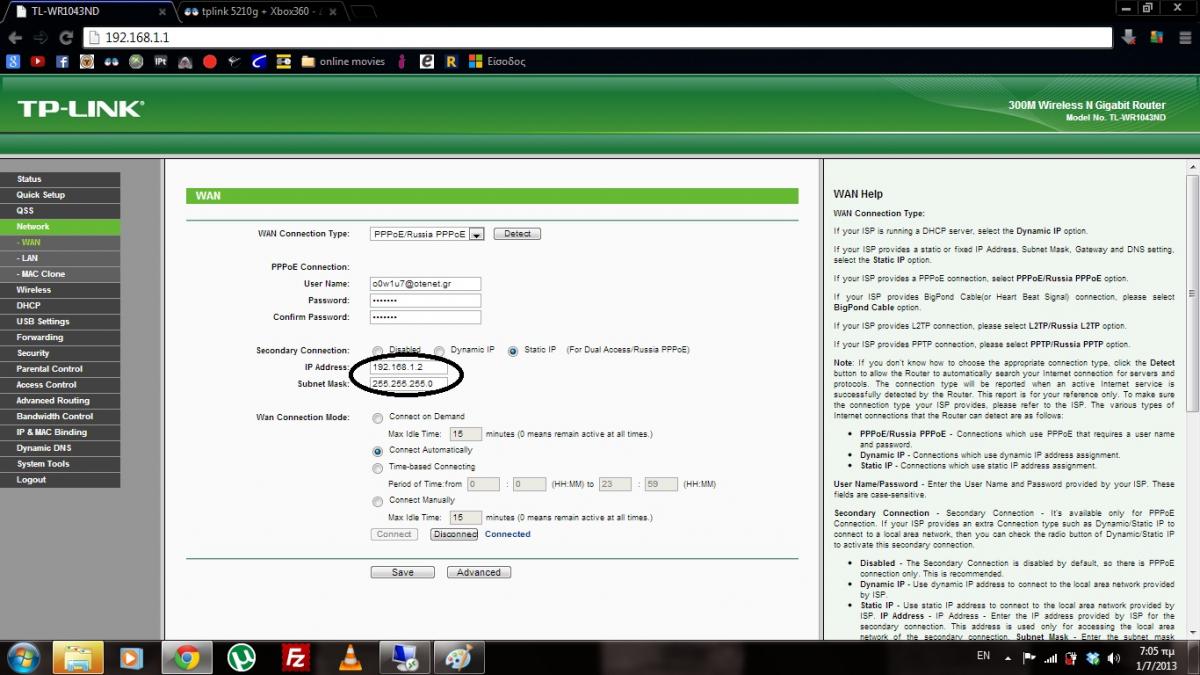
Task: Open uTorrent from the taskbar
Action: (241, 657)
